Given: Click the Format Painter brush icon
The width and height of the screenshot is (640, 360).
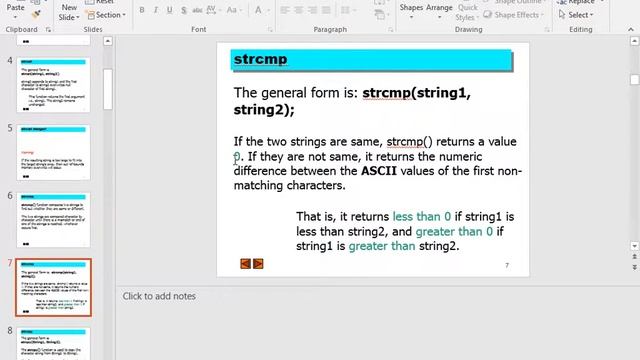Looking at the screenshot, I should pos(36,15).
